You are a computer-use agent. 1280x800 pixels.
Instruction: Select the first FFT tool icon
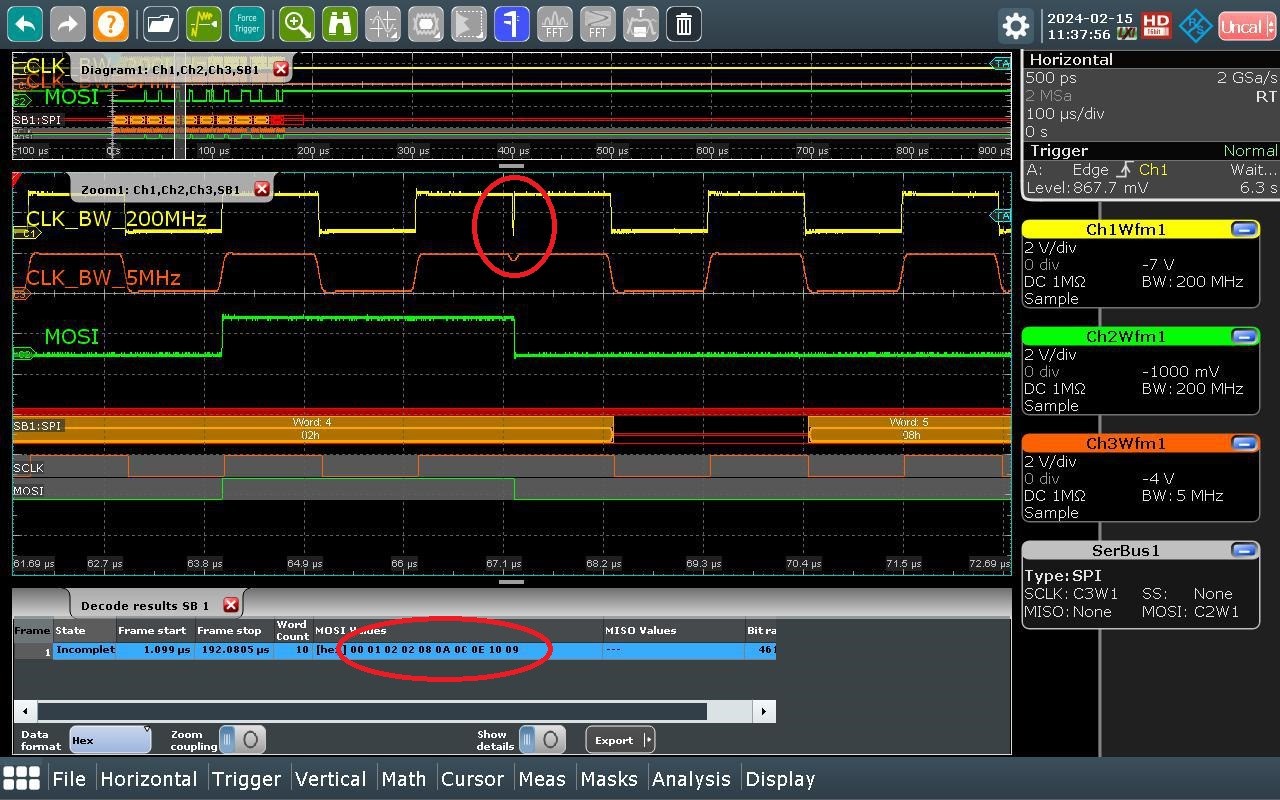pos(555,24)
